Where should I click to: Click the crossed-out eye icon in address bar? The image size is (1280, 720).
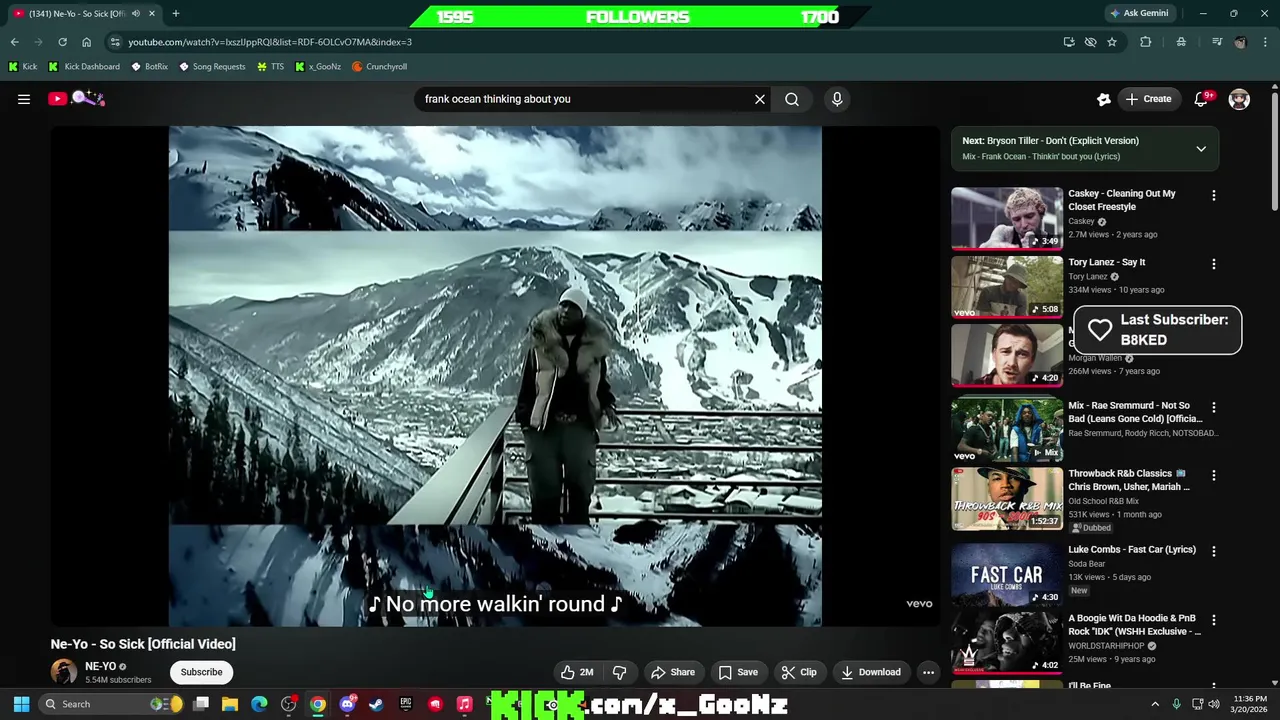tap(1091, 42)
